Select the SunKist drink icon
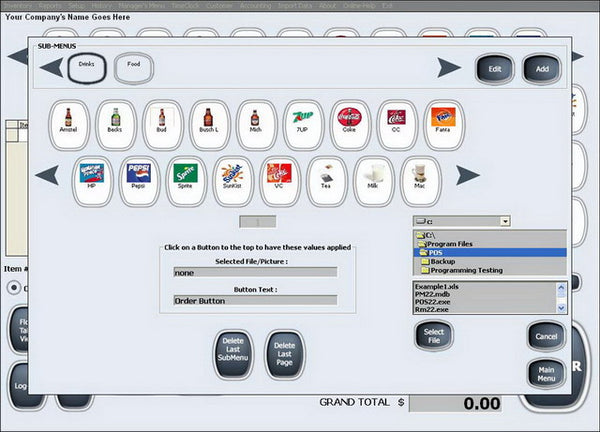Screen dimensions: 600x432 (233, 181)
